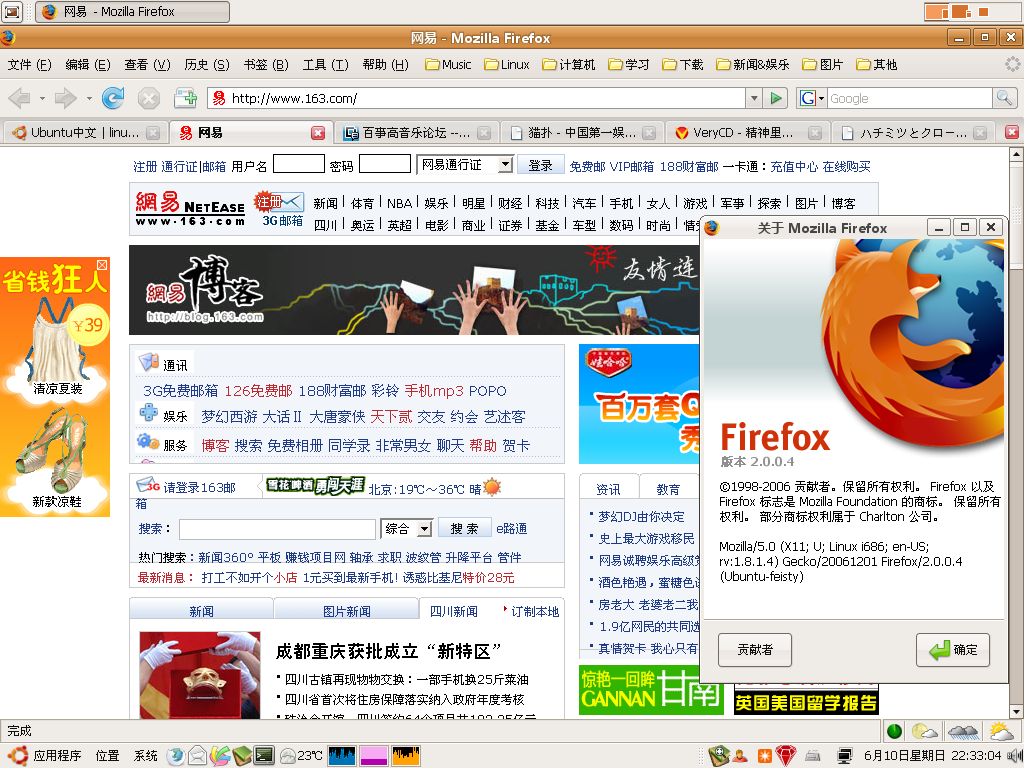Open the 学习 bookmarks folder

(628, 65)
